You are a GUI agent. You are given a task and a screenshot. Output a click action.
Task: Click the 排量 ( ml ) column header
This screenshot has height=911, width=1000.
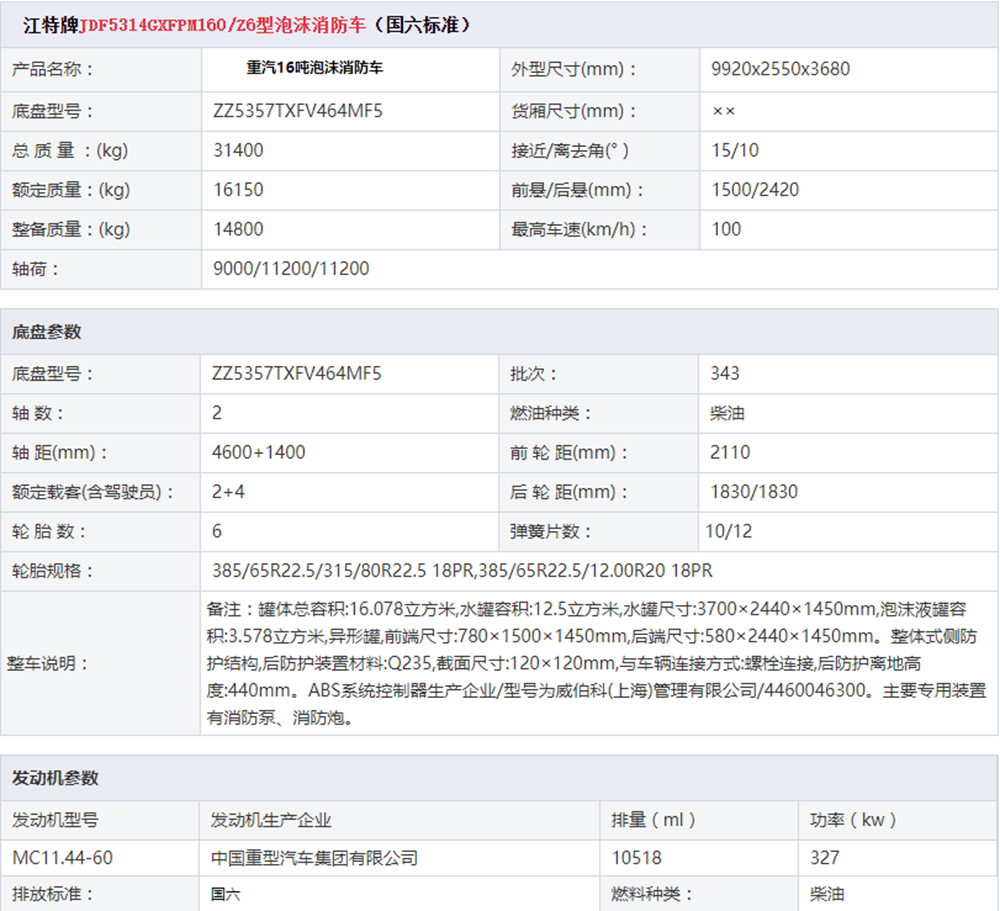coord(653,820)
